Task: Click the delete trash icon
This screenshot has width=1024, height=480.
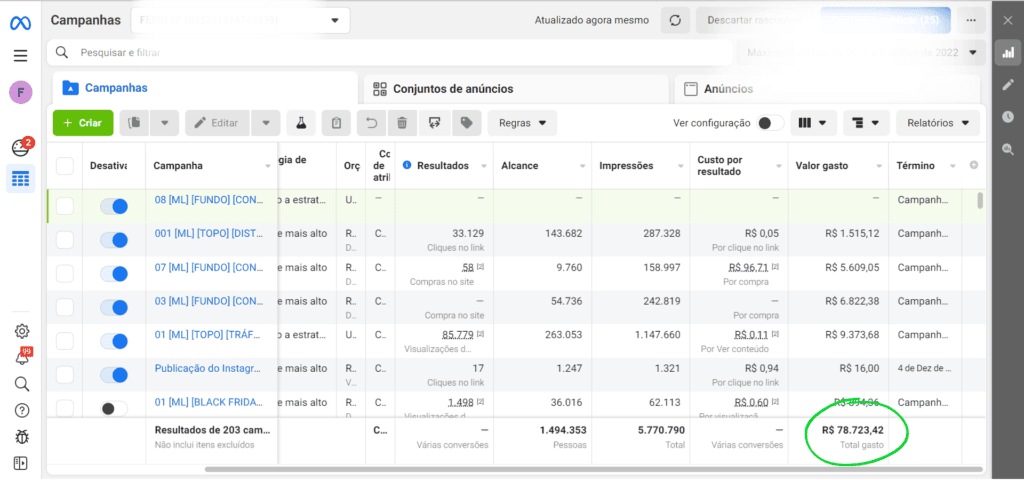Action: click(402, 123)
